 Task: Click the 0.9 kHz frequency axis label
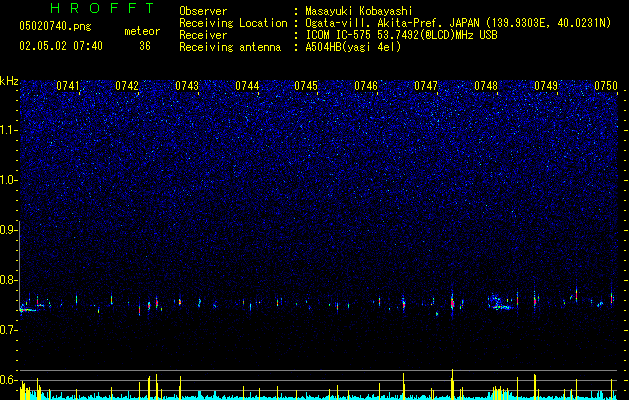click(x=9, y=230)
